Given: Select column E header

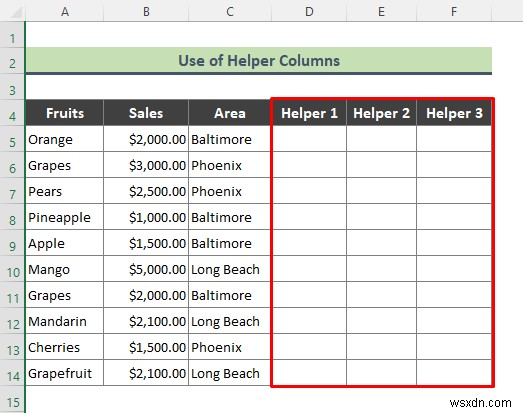Looking at the screenshot, I should pyautogui.click(x=382, y=11).
